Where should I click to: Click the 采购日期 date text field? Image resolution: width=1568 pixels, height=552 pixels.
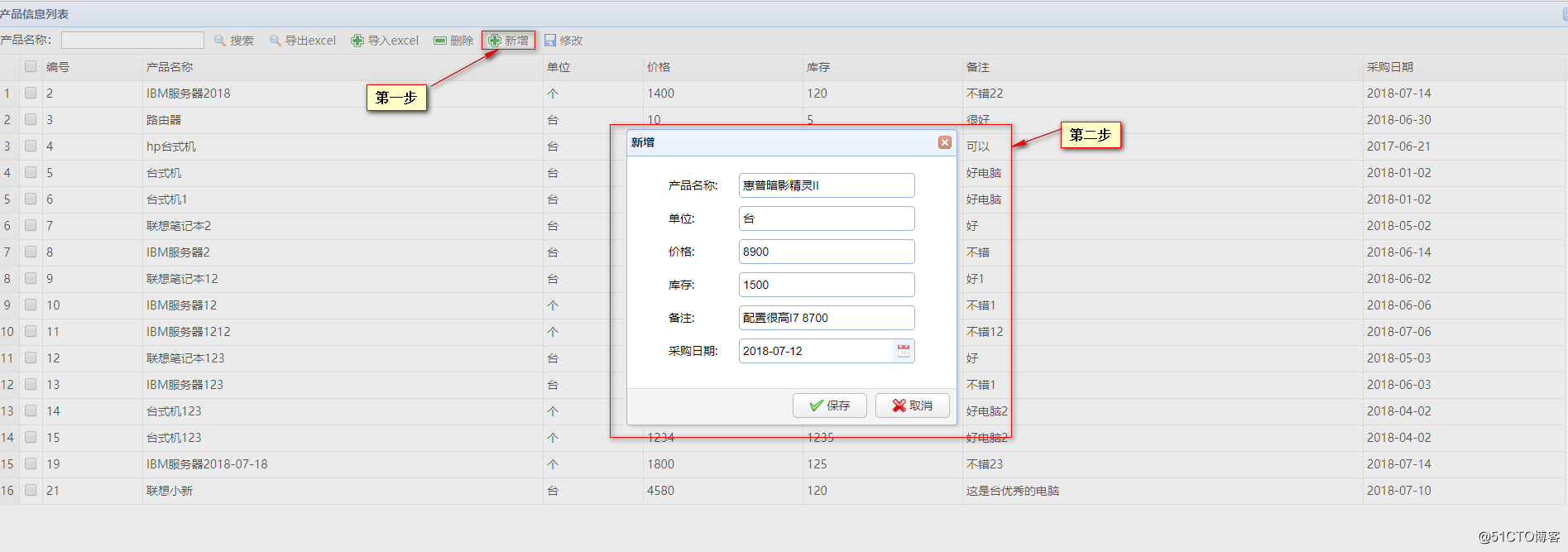coord(817,351)
